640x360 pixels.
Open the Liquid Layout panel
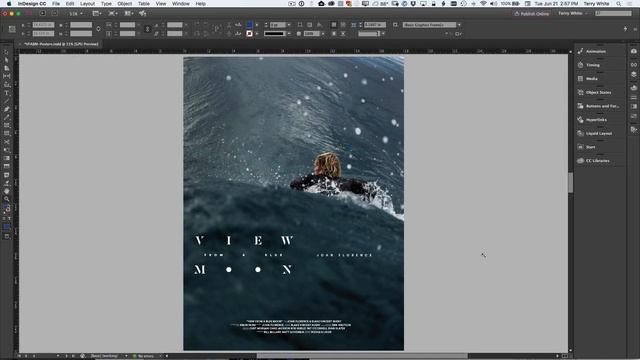click(x=600, y=133)
